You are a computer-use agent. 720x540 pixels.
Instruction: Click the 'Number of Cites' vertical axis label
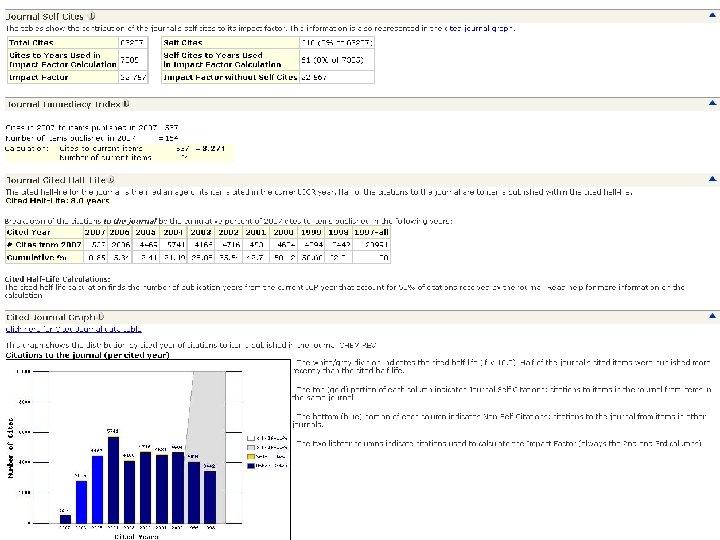point(10,448)
